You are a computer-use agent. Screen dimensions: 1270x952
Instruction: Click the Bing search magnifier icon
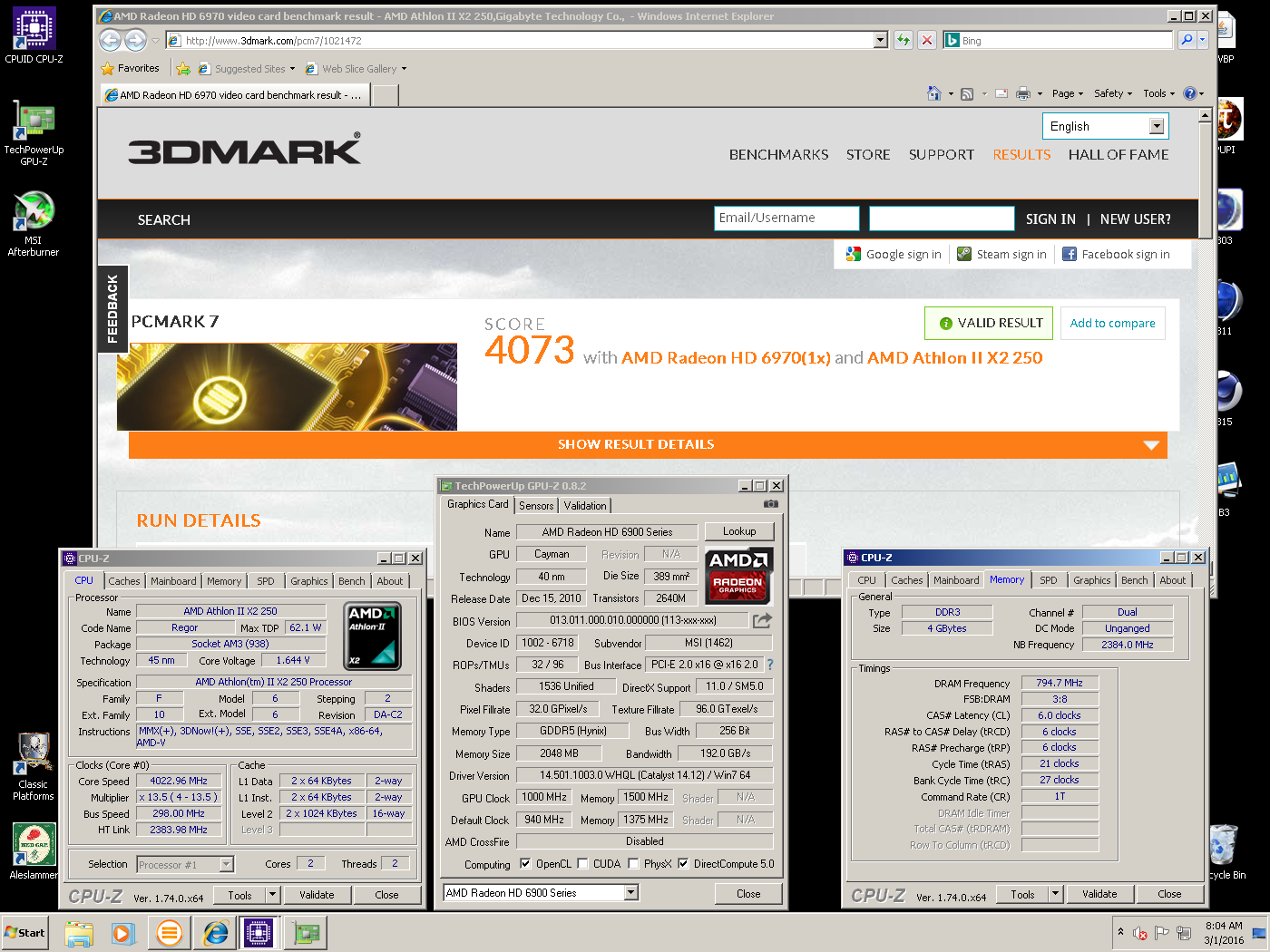1186,40
